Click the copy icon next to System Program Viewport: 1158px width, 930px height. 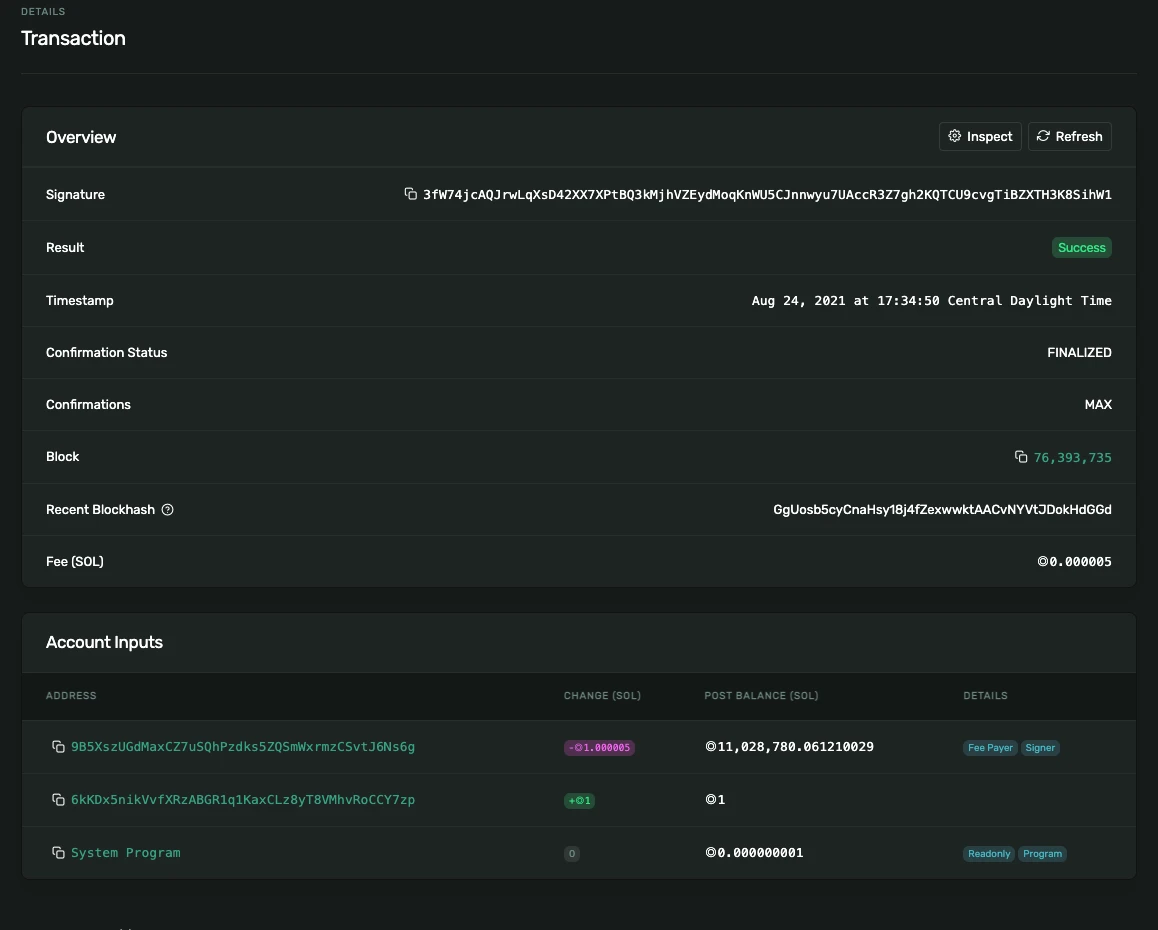tap(58, 853)
